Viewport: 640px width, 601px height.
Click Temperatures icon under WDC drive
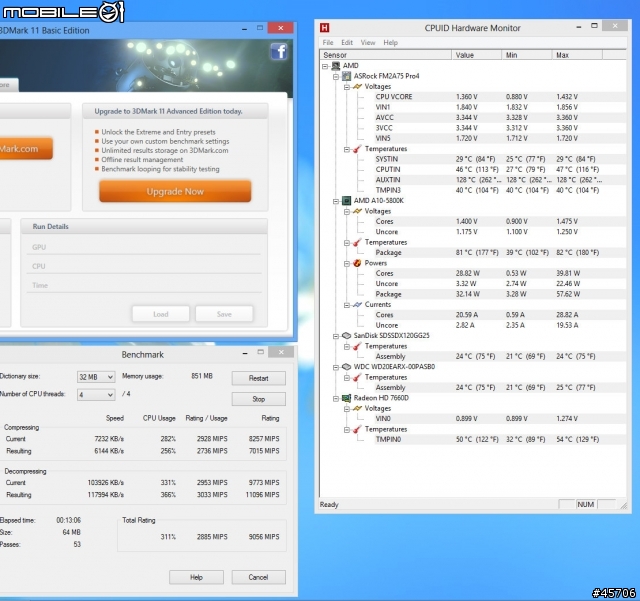pos(357,377)
